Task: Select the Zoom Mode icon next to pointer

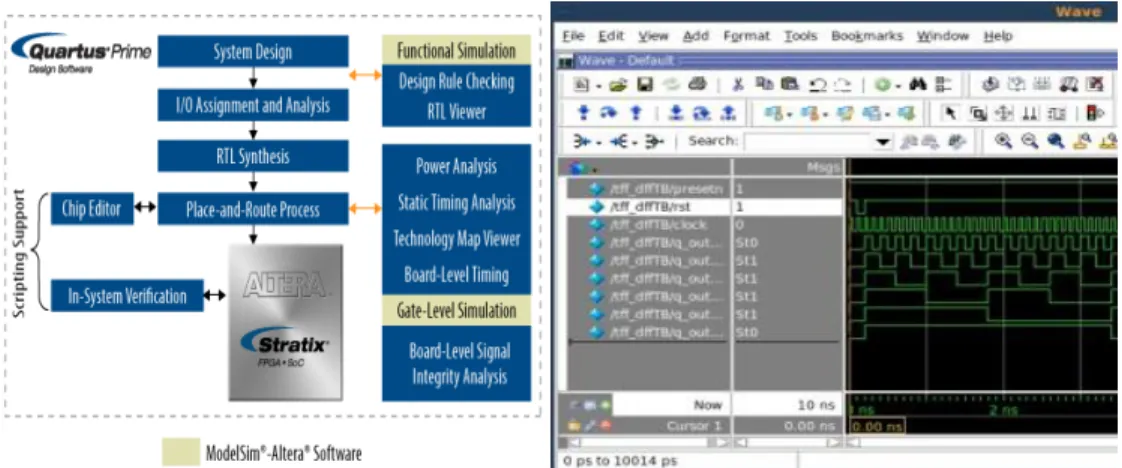Action: click(x=977, y=113)
